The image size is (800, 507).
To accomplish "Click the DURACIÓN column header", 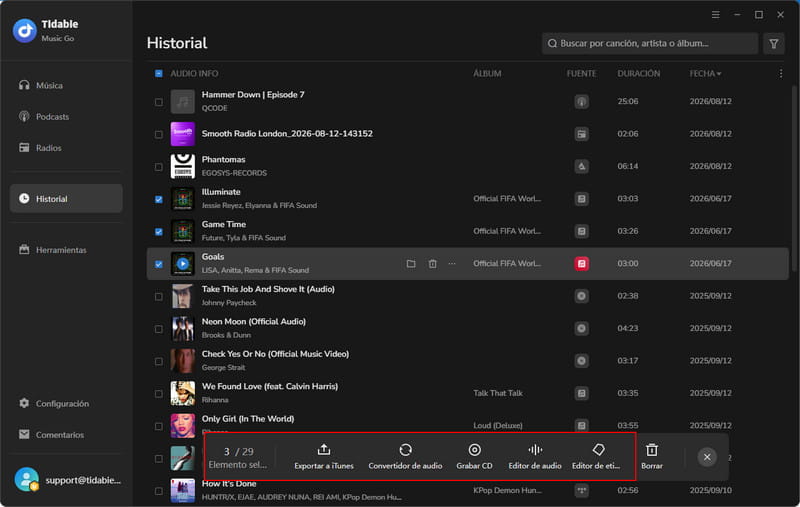I will (x=639, y=73).
